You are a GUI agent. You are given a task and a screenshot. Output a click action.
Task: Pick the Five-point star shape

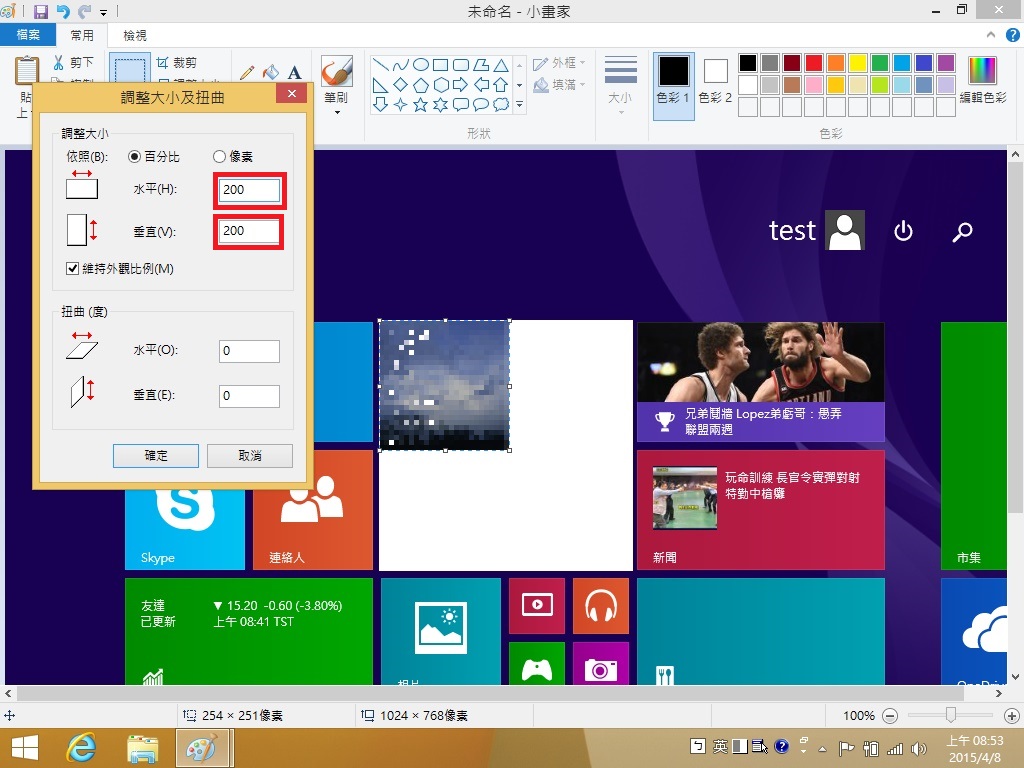421,104
